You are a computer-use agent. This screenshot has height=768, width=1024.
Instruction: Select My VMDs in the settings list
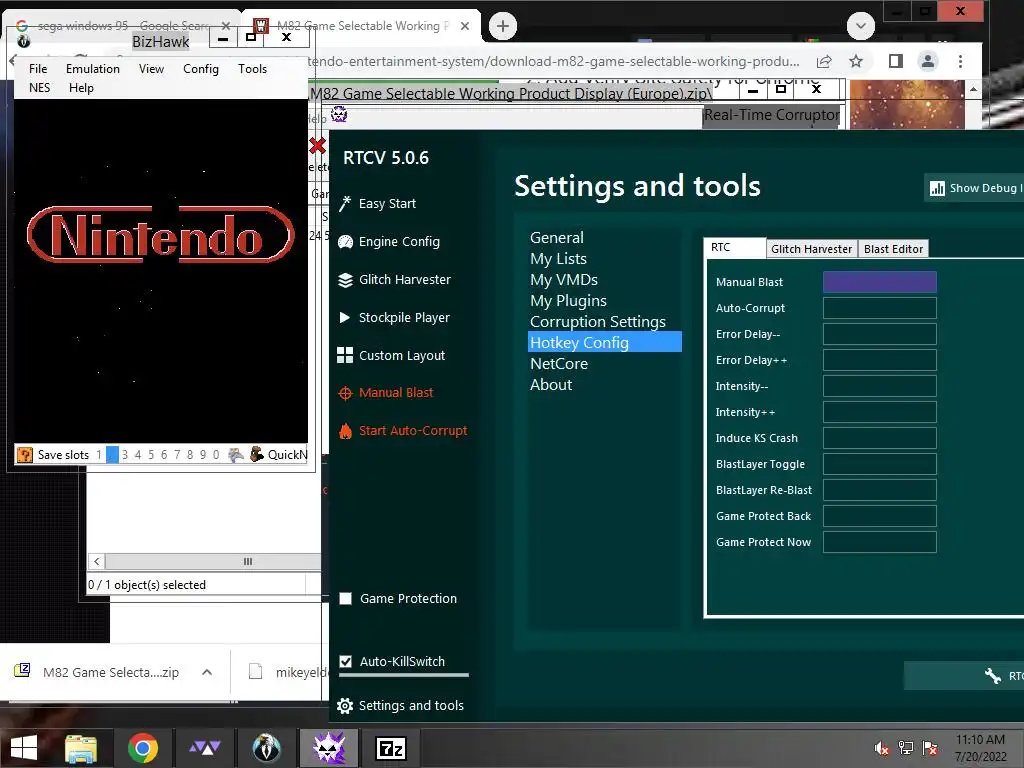pyautogui.click(x=564, y=280)
